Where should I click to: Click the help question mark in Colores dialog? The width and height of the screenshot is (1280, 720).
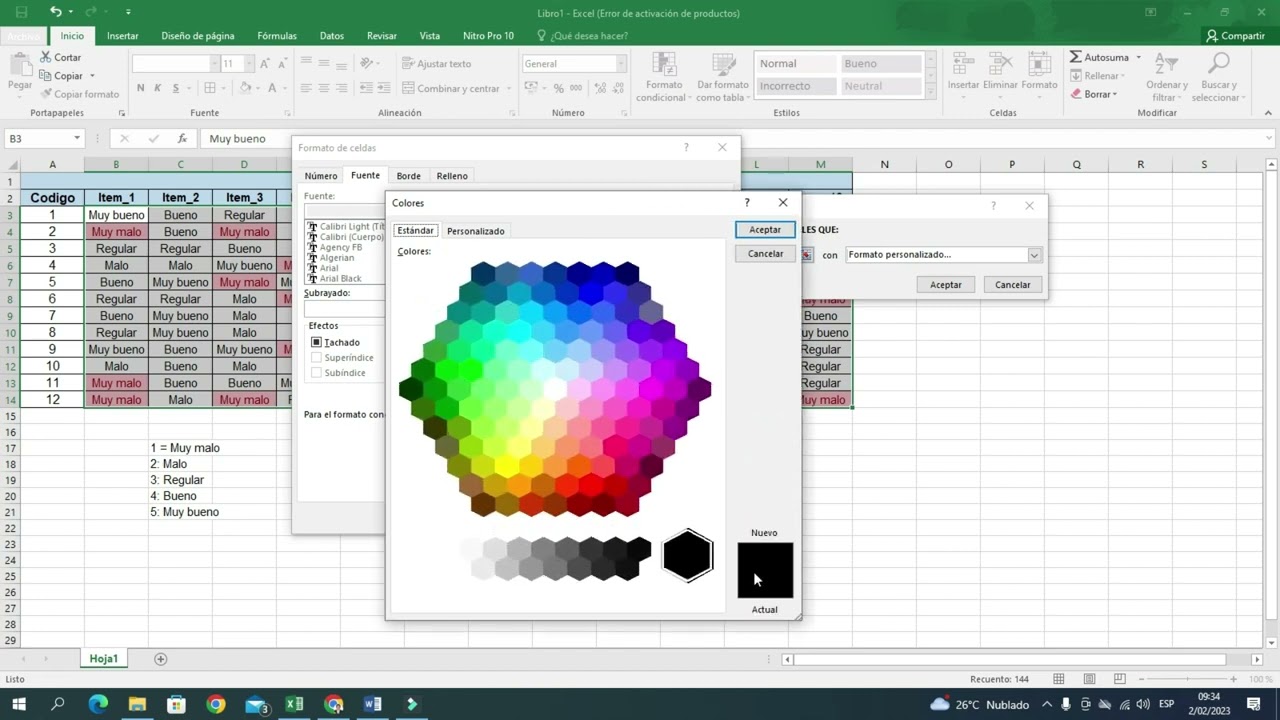click(746, 202)
